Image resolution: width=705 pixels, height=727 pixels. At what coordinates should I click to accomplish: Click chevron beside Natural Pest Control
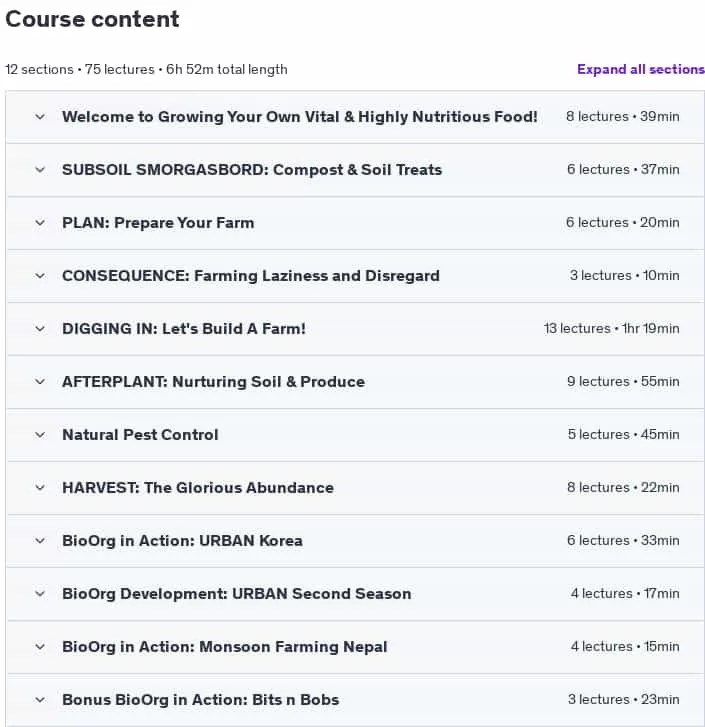click(40, 435)
